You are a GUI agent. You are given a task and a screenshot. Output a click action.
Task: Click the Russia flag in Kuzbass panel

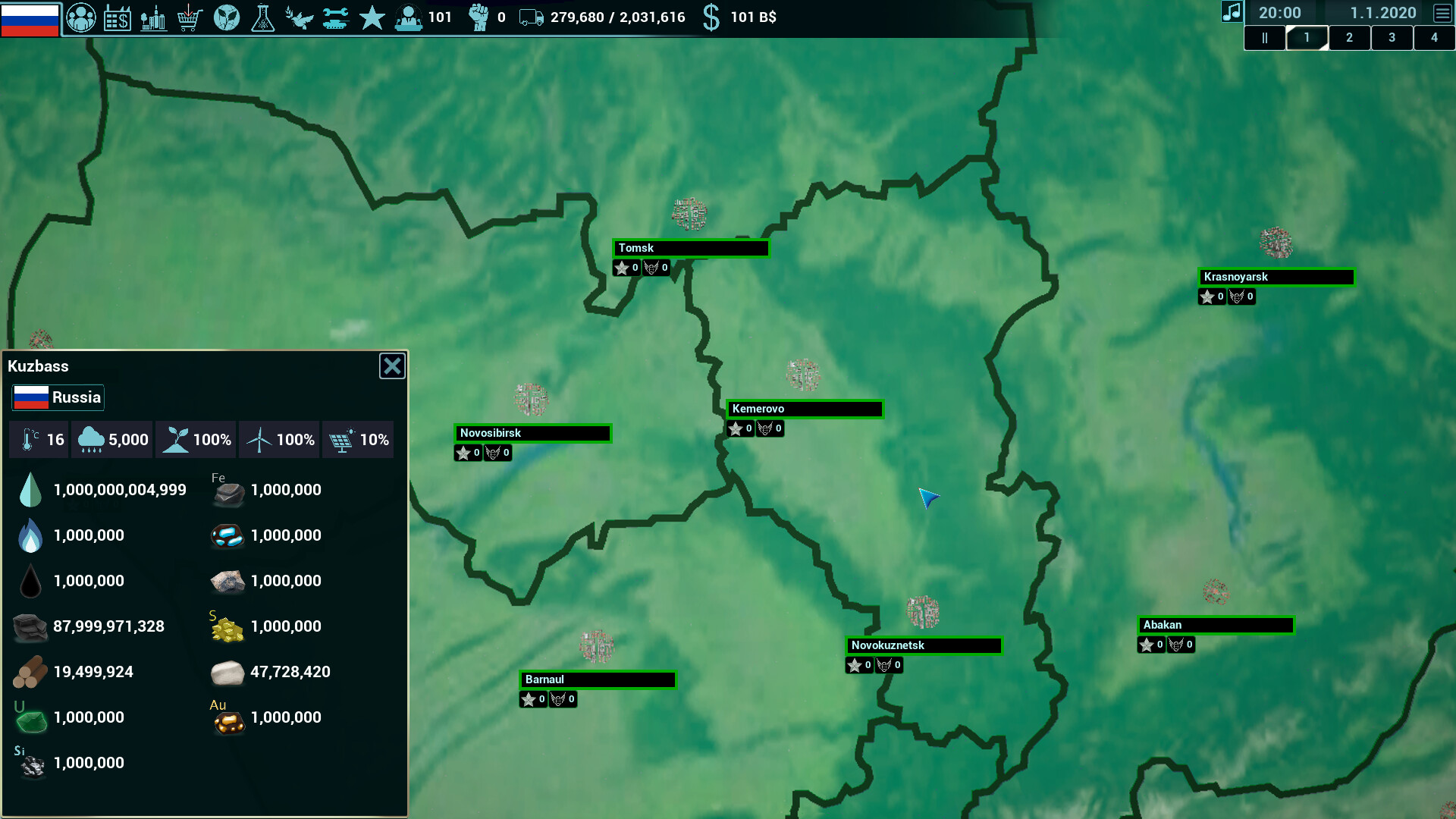58,397
